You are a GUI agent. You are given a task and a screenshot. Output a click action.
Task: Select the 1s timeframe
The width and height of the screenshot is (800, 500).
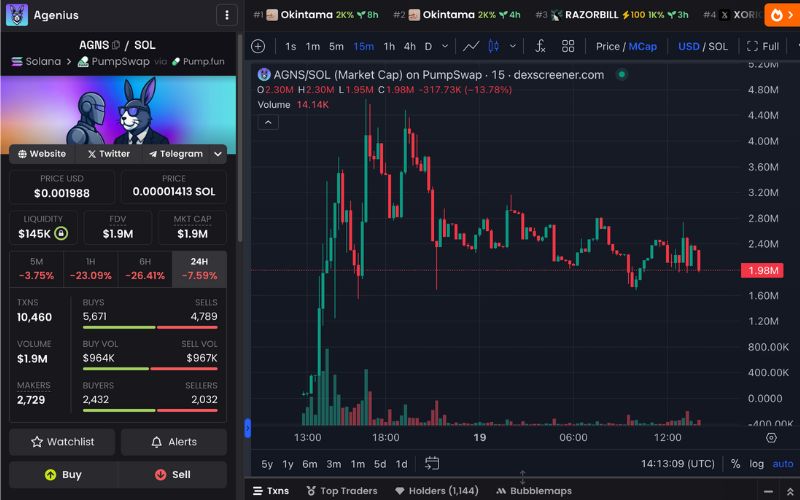tap(291, 46)
